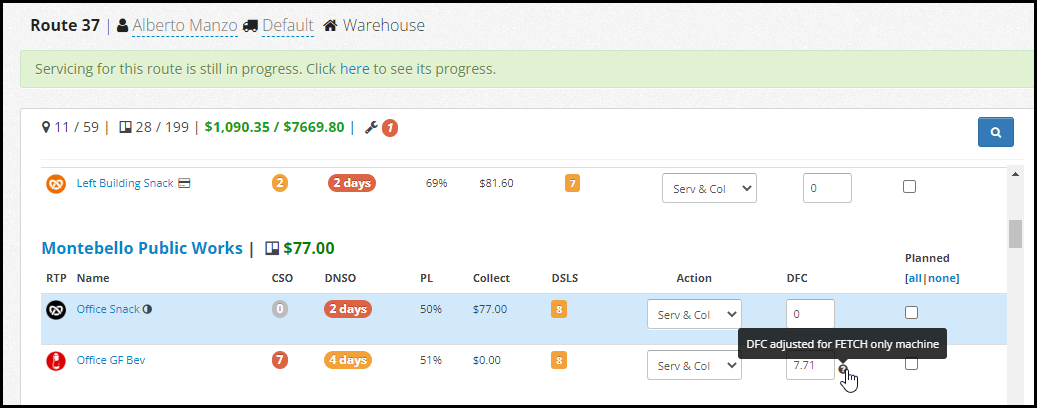The width and height of the screenshot is (1037, 408).
Task: Tick the Planned checkbox for Office Snack
Action: tap(909, 313)
